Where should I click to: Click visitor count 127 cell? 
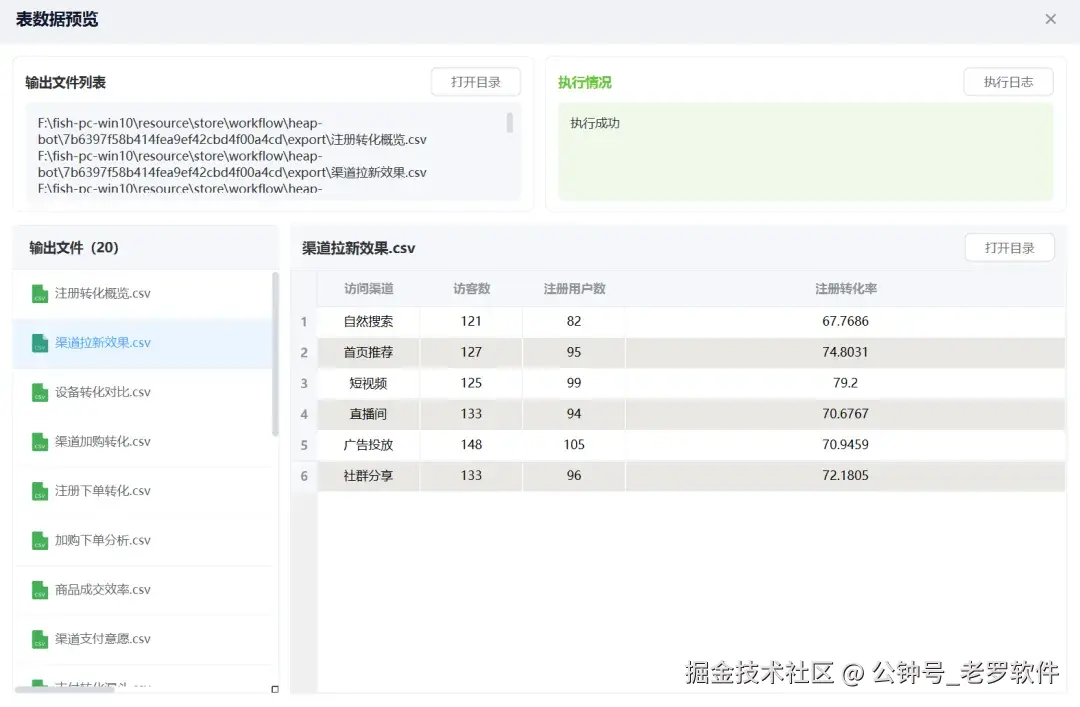[471, 353]
